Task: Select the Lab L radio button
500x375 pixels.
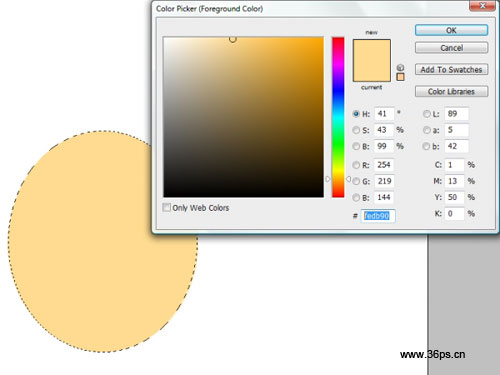Action: (426, 114)
